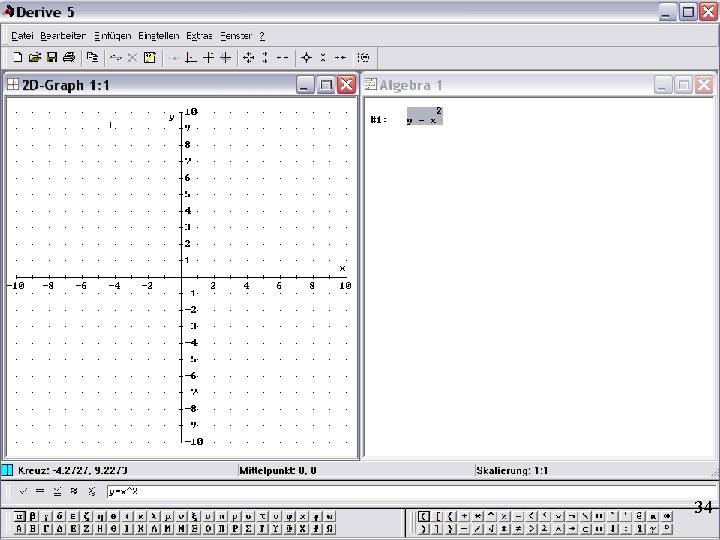The image size is (720, 540).
Task: Open the Extras menu
Action: click(x=199, y=36)
